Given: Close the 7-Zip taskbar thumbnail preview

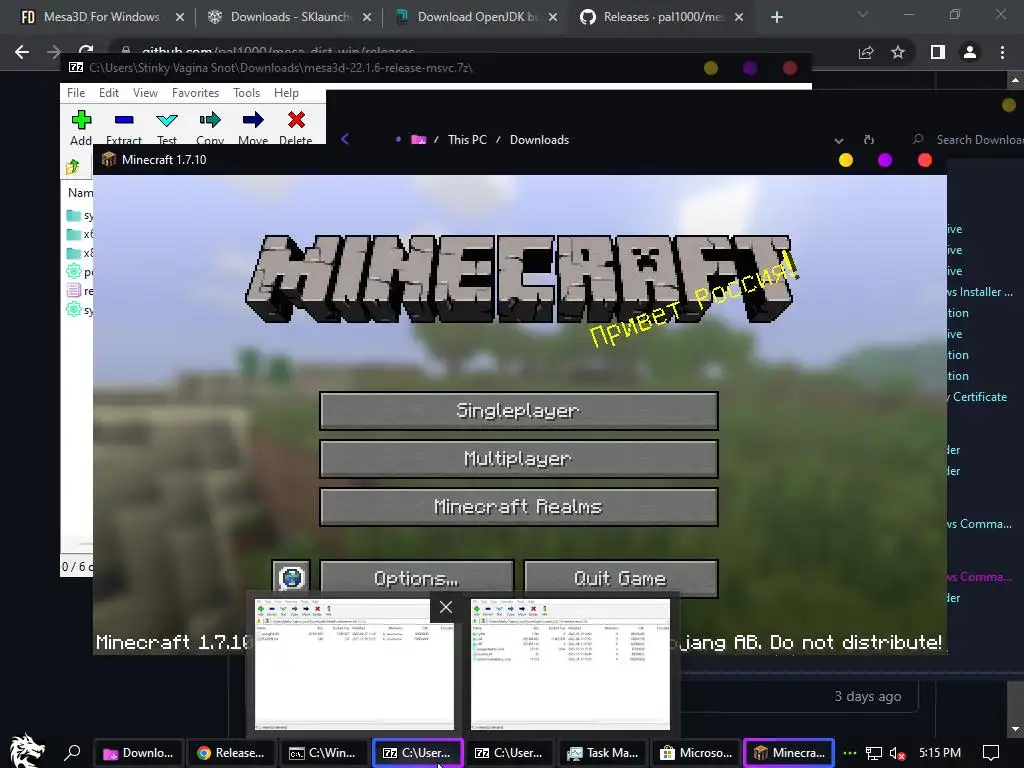Looking at the screenshot, I should tap(446, 607).
